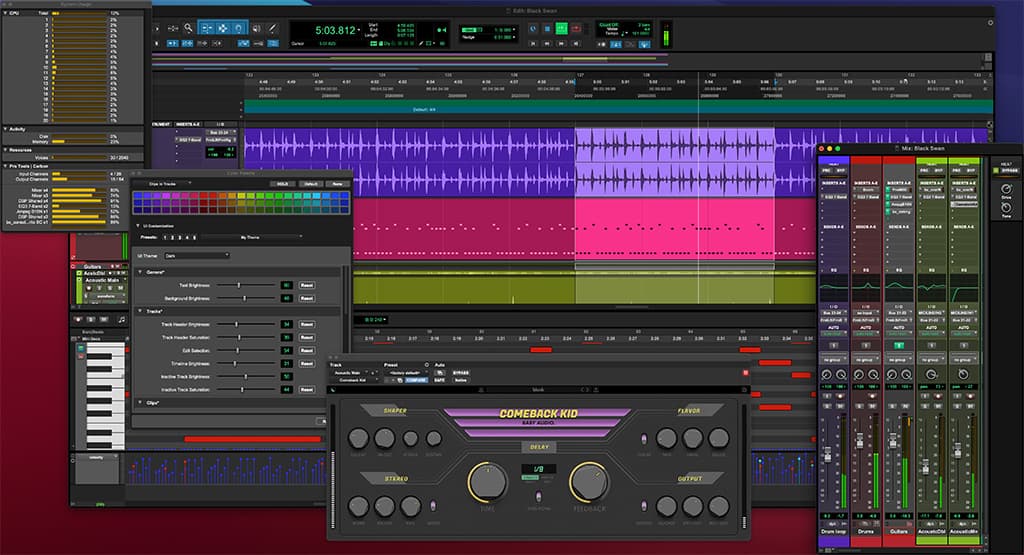The height and width of the screenshot is (555, 1024).
Task: Click the return-to-zero transport button
Action: point(533,44)
